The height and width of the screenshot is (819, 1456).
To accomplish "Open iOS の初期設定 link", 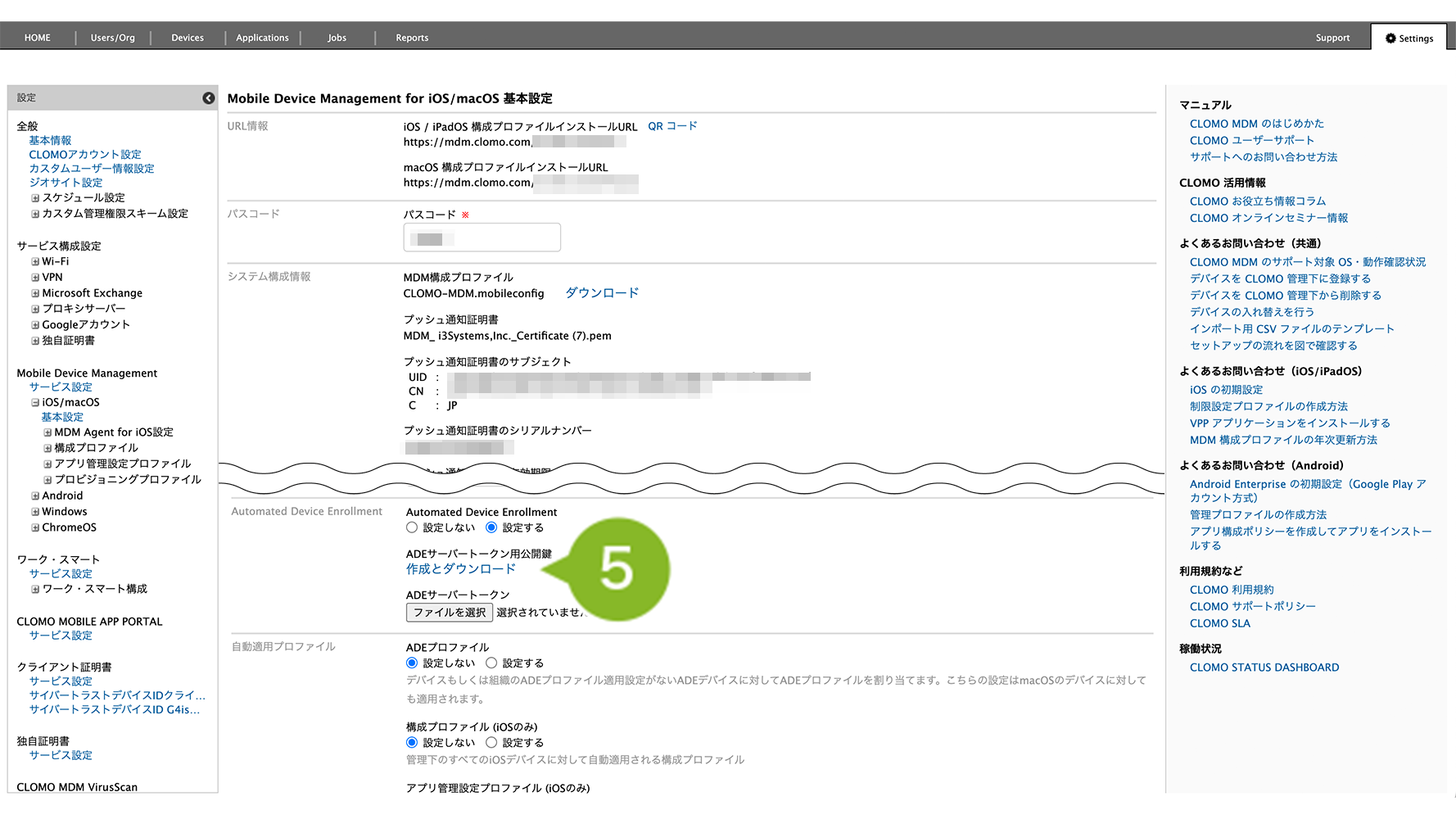I will point(1227,390).
